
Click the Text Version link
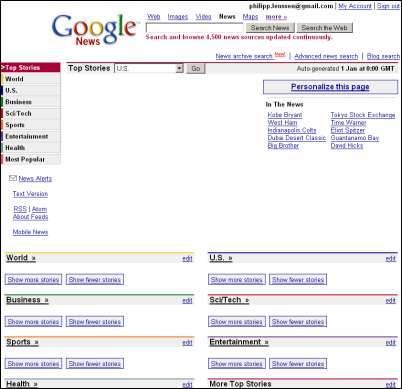tap(30, 194)
